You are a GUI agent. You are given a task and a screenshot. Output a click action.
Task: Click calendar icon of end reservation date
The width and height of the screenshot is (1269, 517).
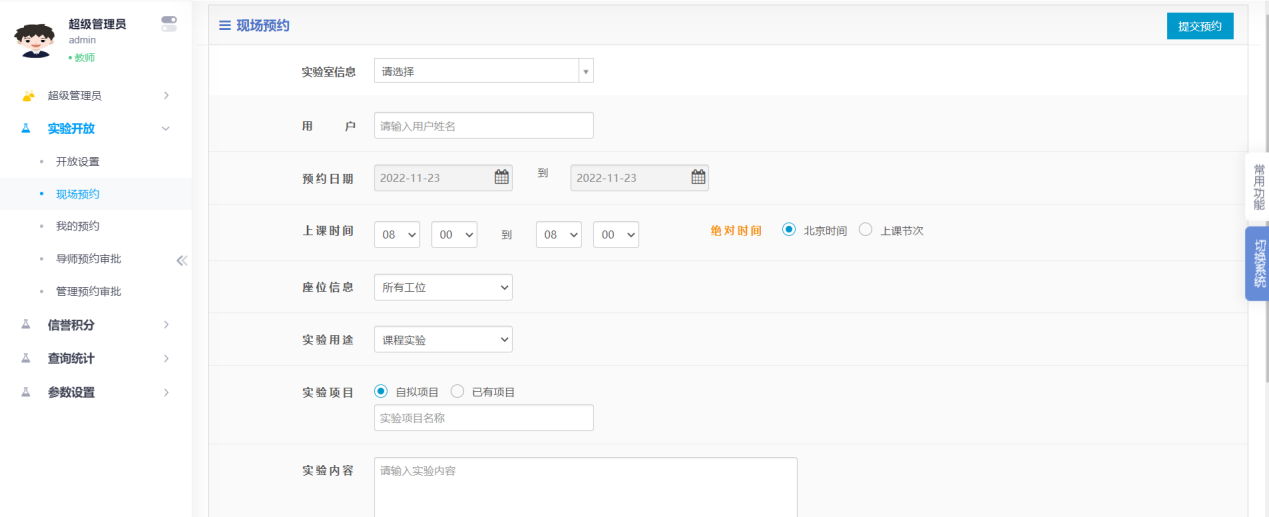click(x=698, y=178)
